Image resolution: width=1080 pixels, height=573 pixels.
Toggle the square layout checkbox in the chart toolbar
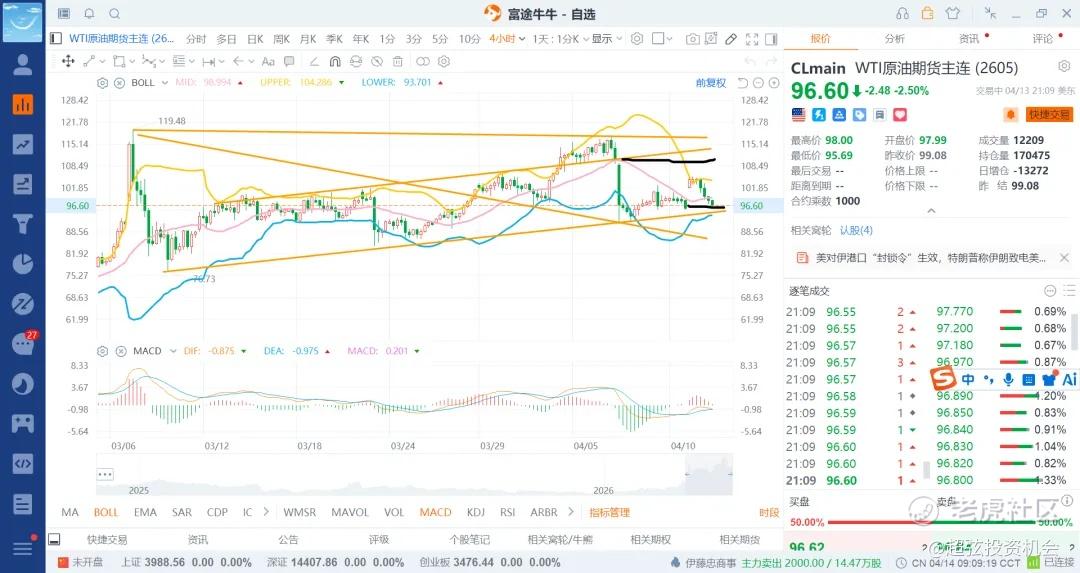pos(658,39)
